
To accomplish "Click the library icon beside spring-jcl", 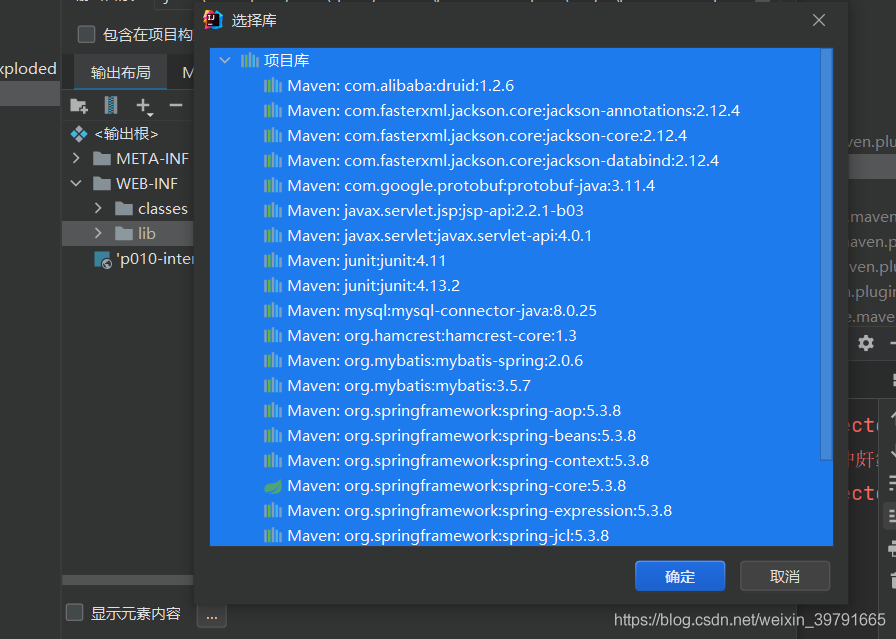I will pyautogui.click(x=273, y=536).
